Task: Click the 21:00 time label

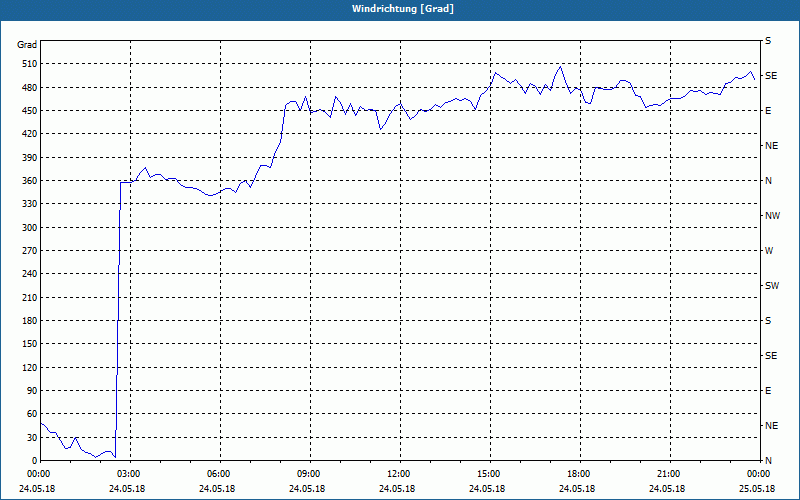Action: point(668,474)
